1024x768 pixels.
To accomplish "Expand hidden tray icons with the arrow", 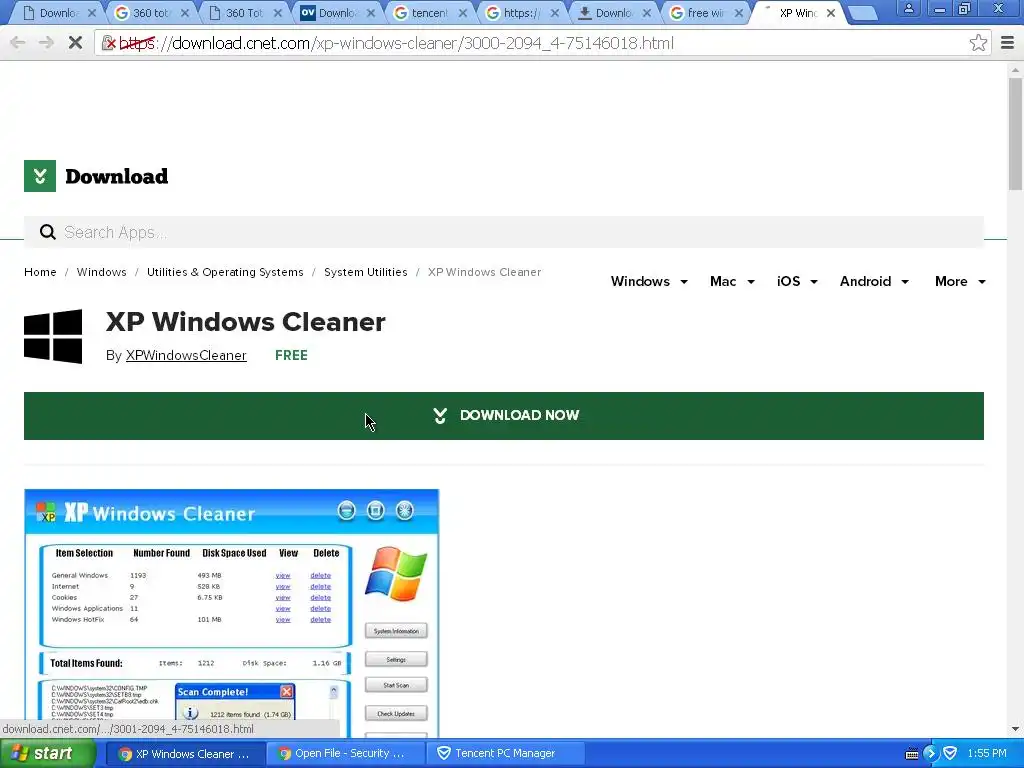I will (x=931, y=754).
